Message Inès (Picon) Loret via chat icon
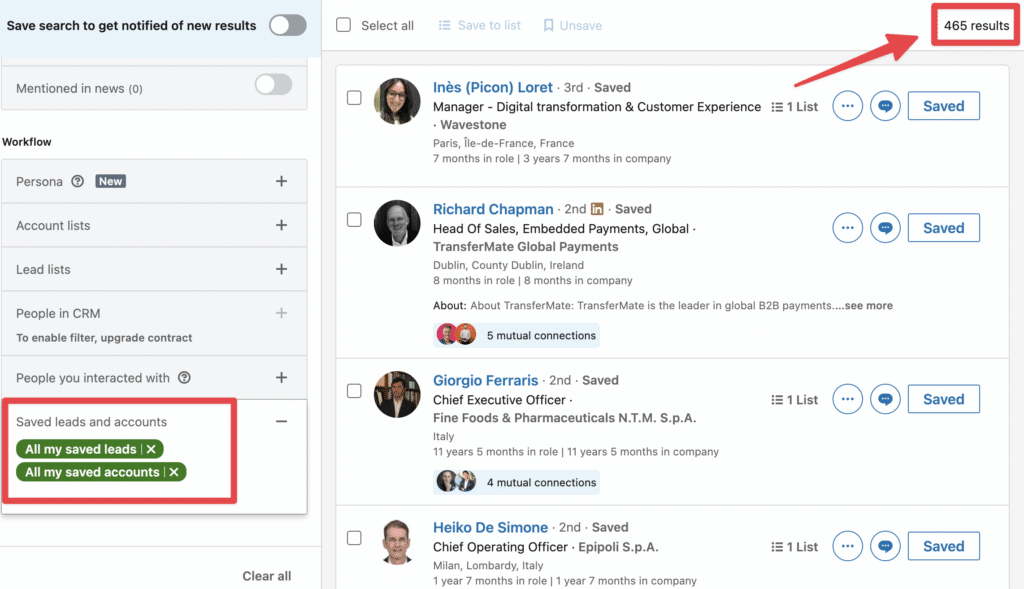Viewport: 1024px width, 589px height. [885, 106]
